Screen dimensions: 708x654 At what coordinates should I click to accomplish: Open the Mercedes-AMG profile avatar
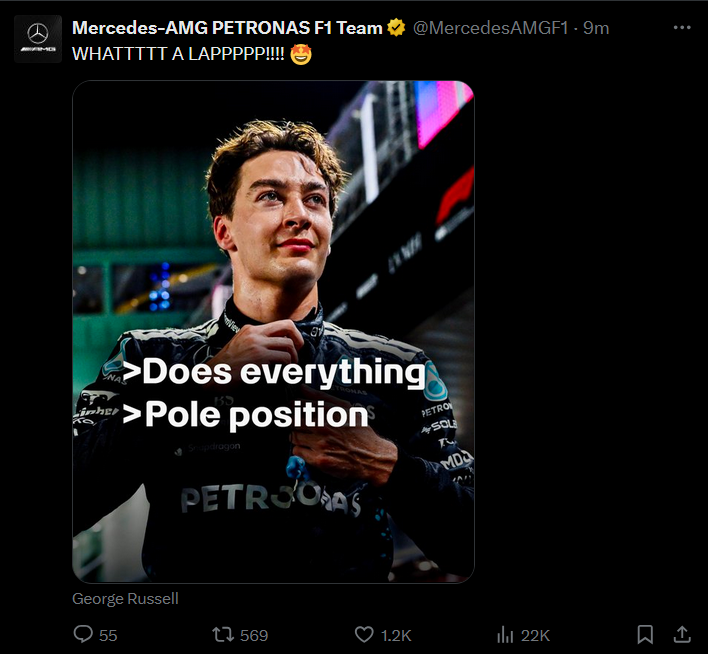click(38, 39)
